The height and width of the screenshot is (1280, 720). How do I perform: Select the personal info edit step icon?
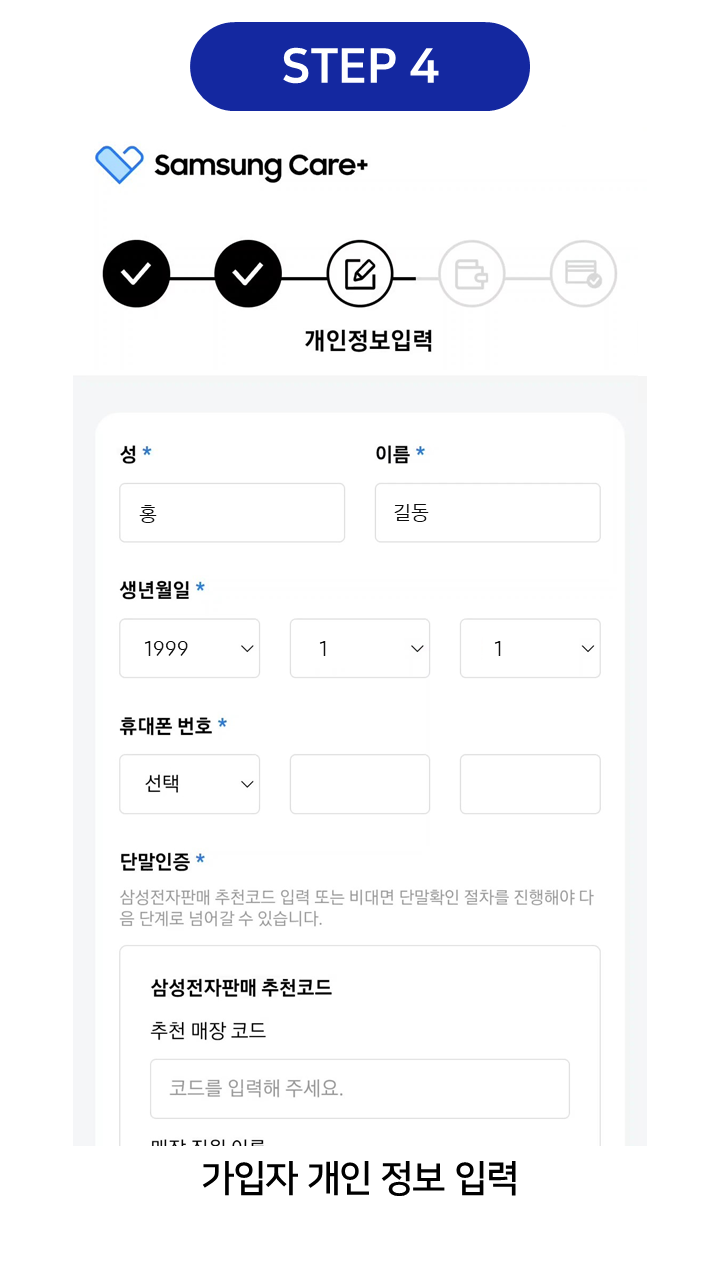[360, 273]
